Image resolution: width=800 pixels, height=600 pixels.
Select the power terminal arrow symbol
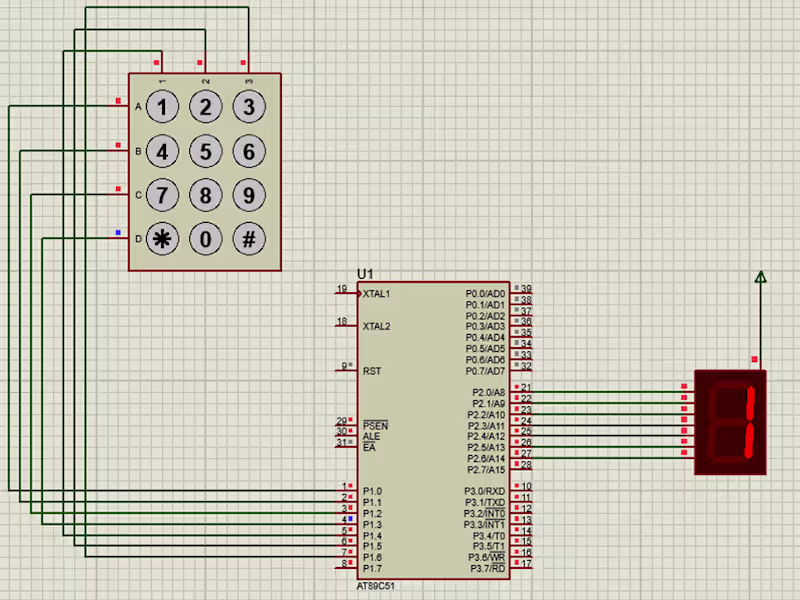click(x=760, y=277)
